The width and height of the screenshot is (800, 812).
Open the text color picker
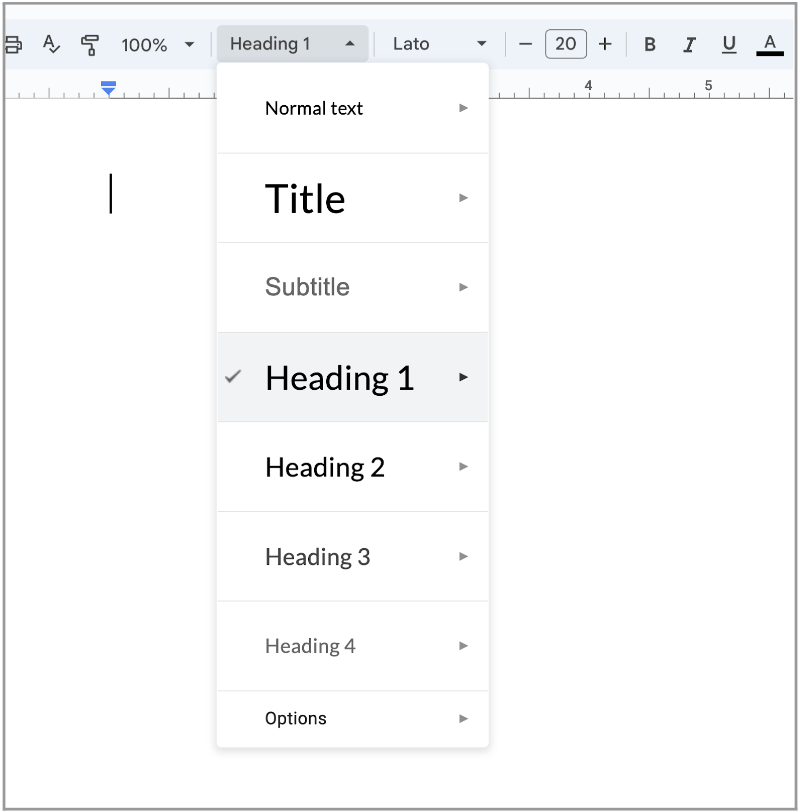(769, 44)
